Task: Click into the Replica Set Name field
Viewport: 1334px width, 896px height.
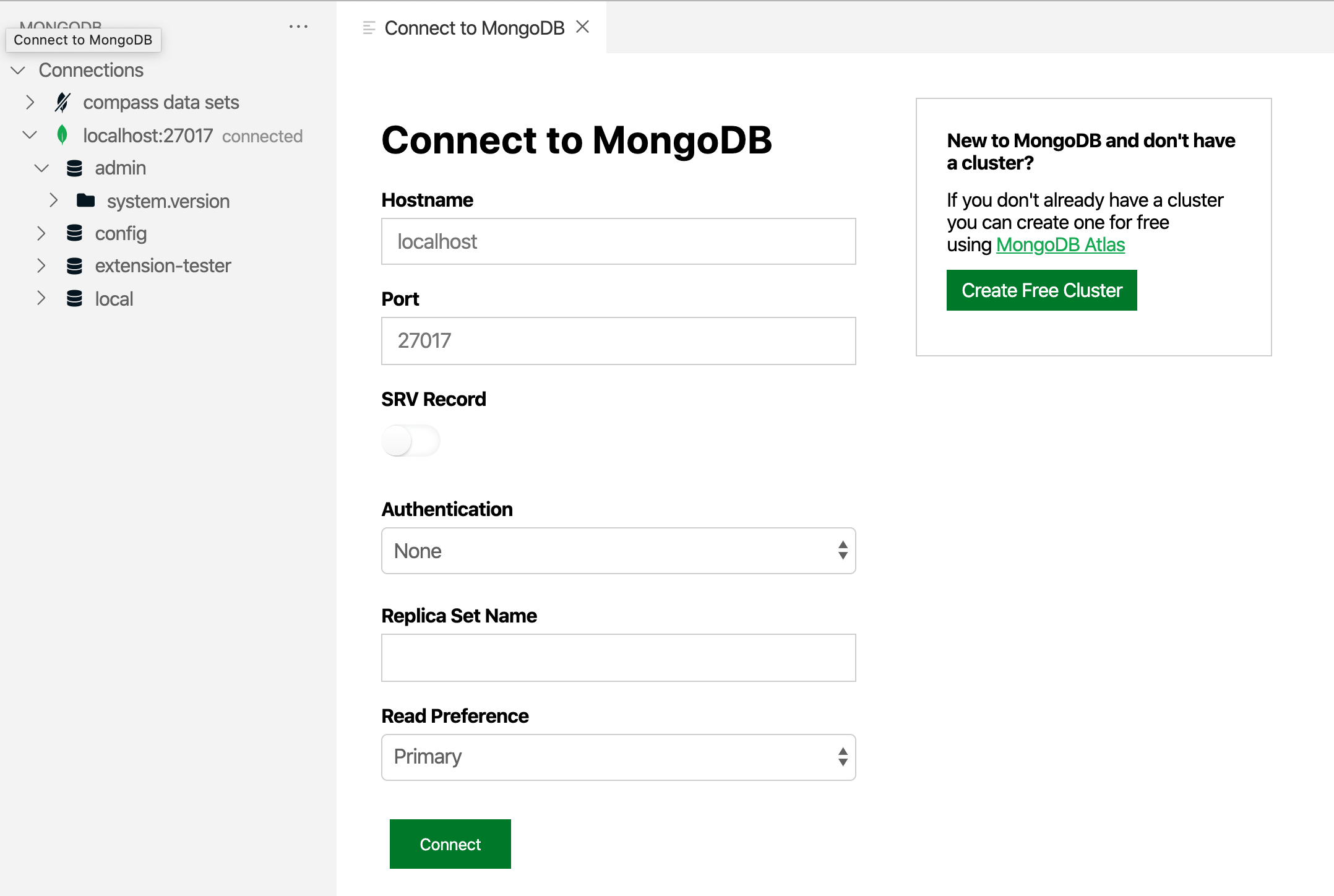Action: [618, 658]
